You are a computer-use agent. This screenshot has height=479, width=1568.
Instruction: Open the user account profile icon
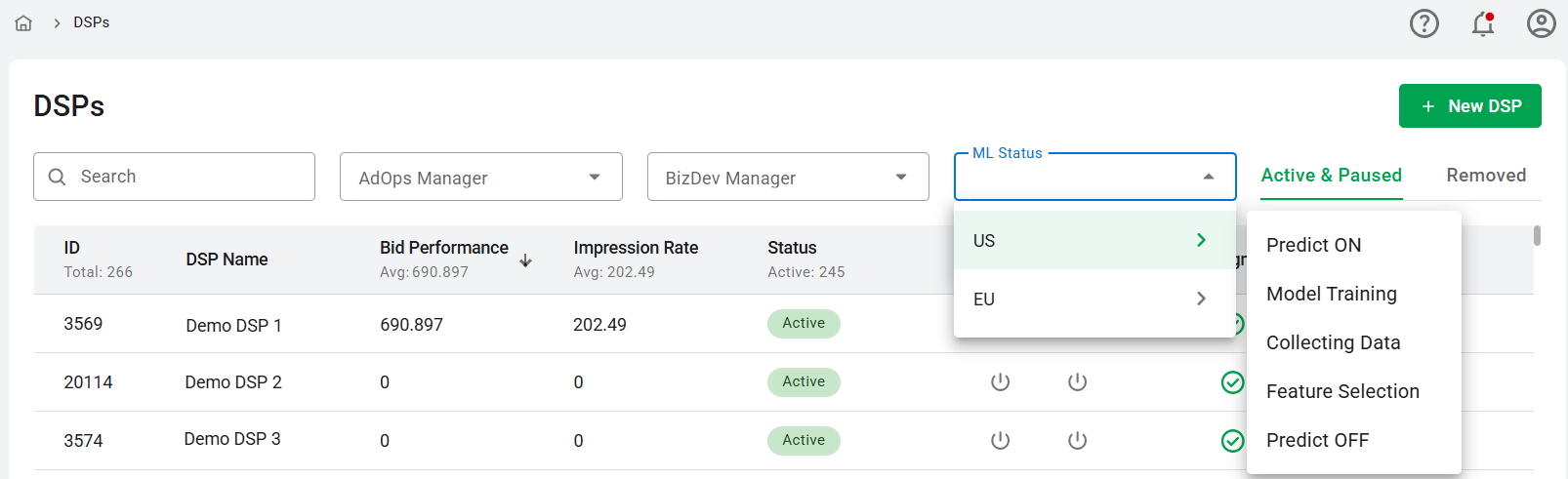click(x=1541, y=23)
